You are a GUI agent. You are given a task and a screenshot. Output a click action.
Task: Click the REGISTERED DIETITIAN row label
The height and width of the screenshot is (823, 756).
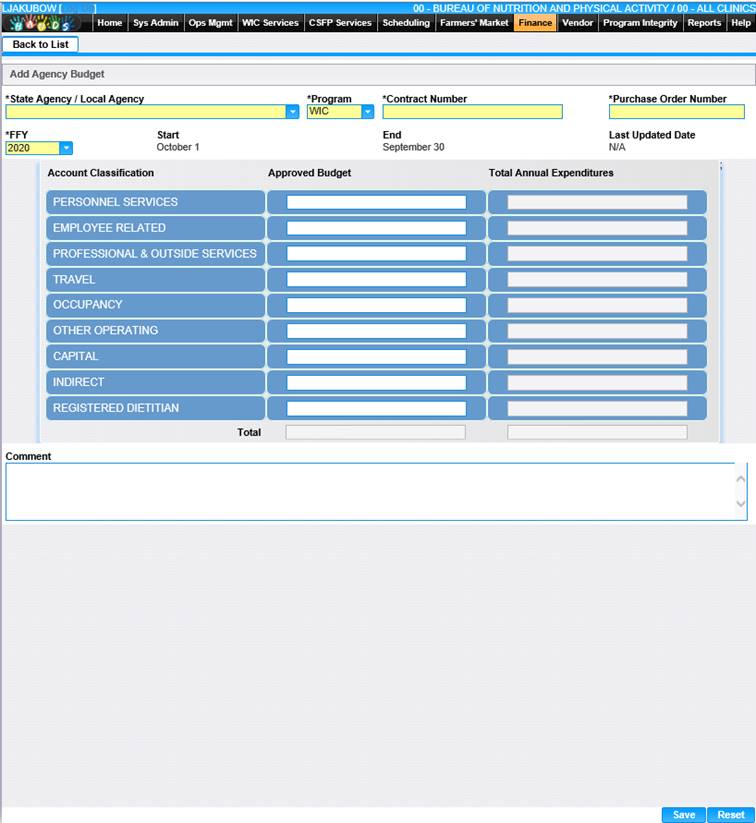click(x=116, y=408)
